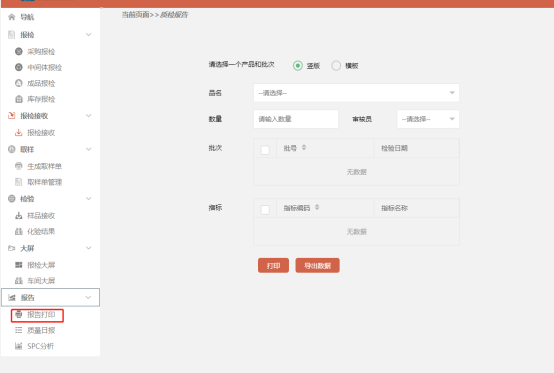Click the 报检接收 download icon

19,133
